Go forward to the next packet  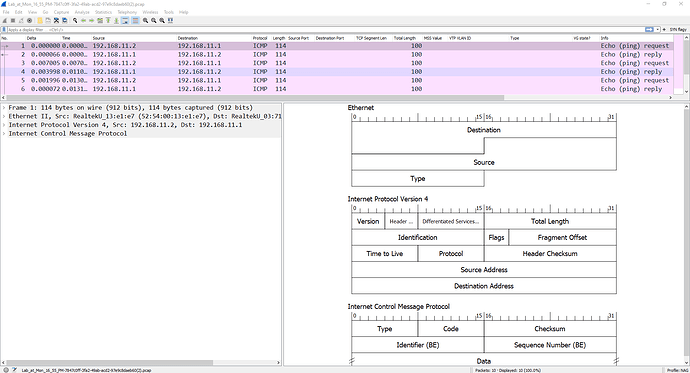[92, 20]
